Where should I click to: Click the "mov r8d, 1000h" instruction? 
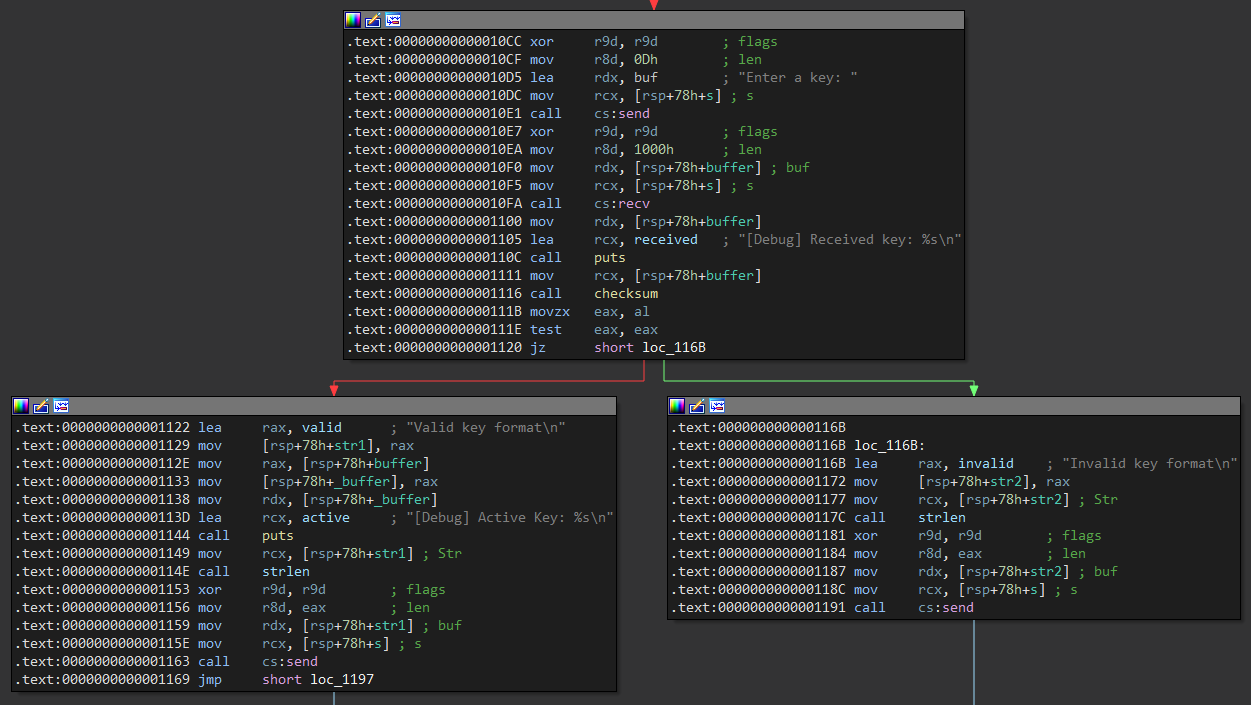554,150
